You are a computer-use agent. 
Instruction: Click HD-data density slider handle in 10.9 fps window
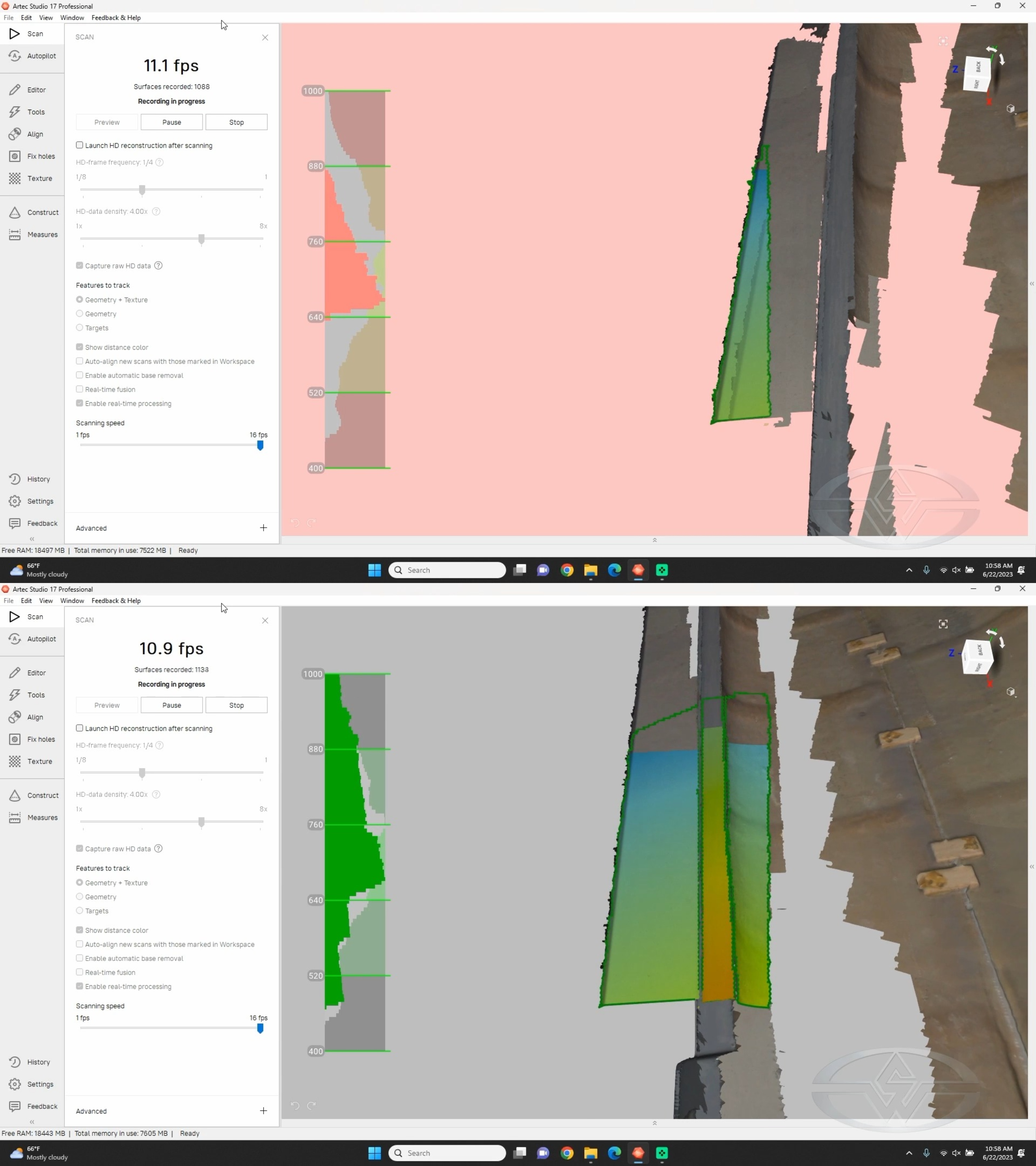201,822
